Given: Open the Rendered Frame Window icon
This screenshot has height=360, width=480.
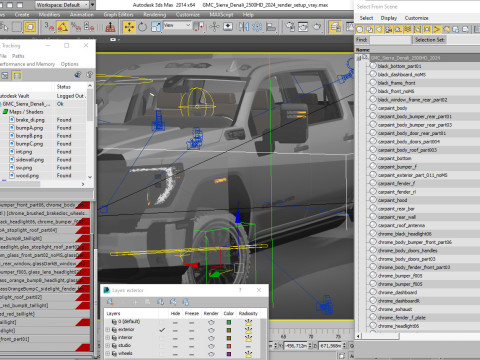Looking at the screenshot, I should (303, 27).
